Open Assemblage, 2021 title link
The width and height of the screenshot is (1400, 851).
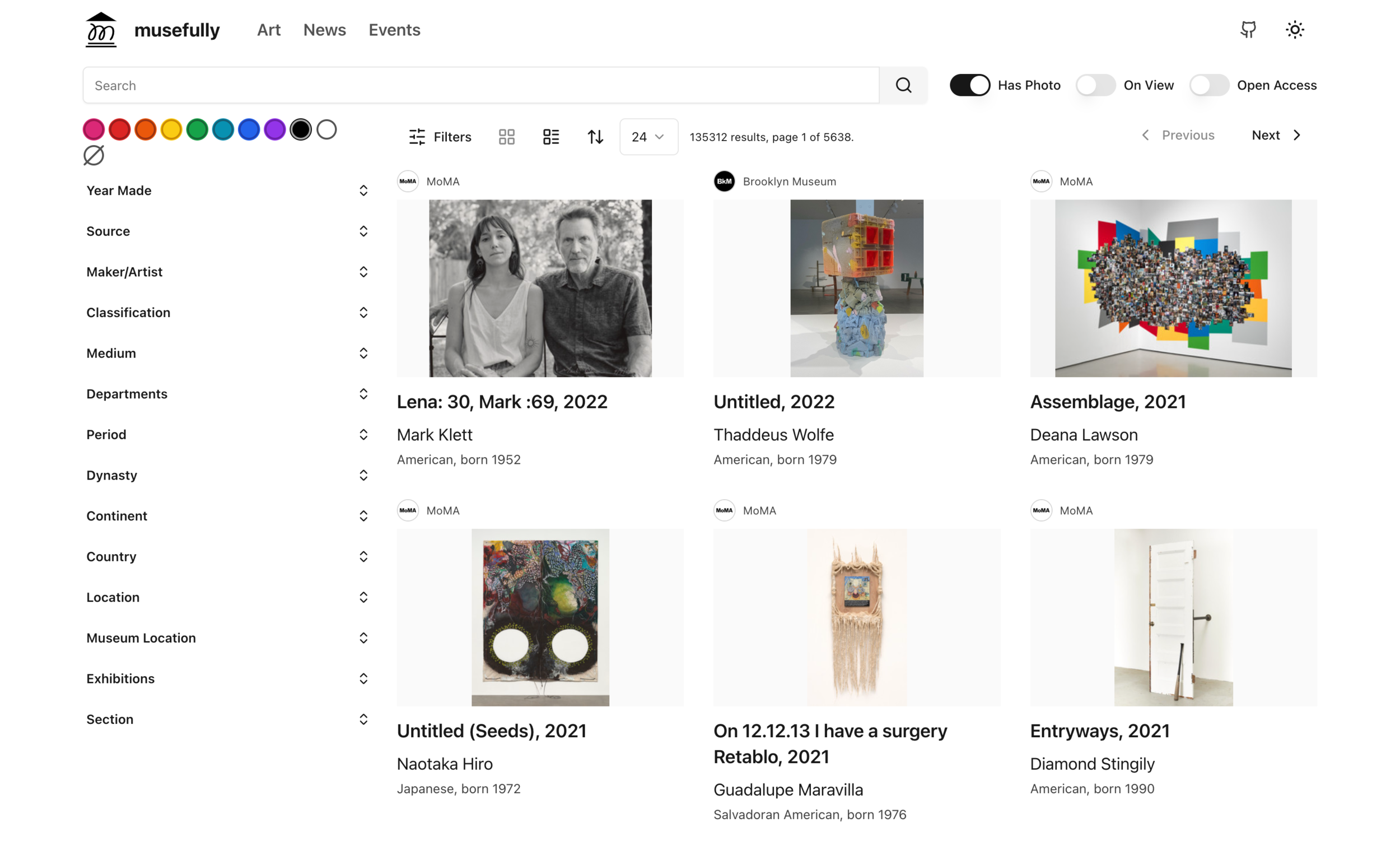tap(1108, 402)
